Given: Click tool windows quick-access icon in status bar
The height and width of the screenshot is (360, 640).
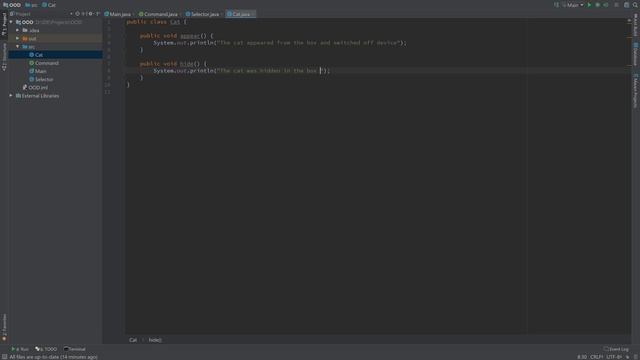Looking at the screenshot, I should (4, 357).
